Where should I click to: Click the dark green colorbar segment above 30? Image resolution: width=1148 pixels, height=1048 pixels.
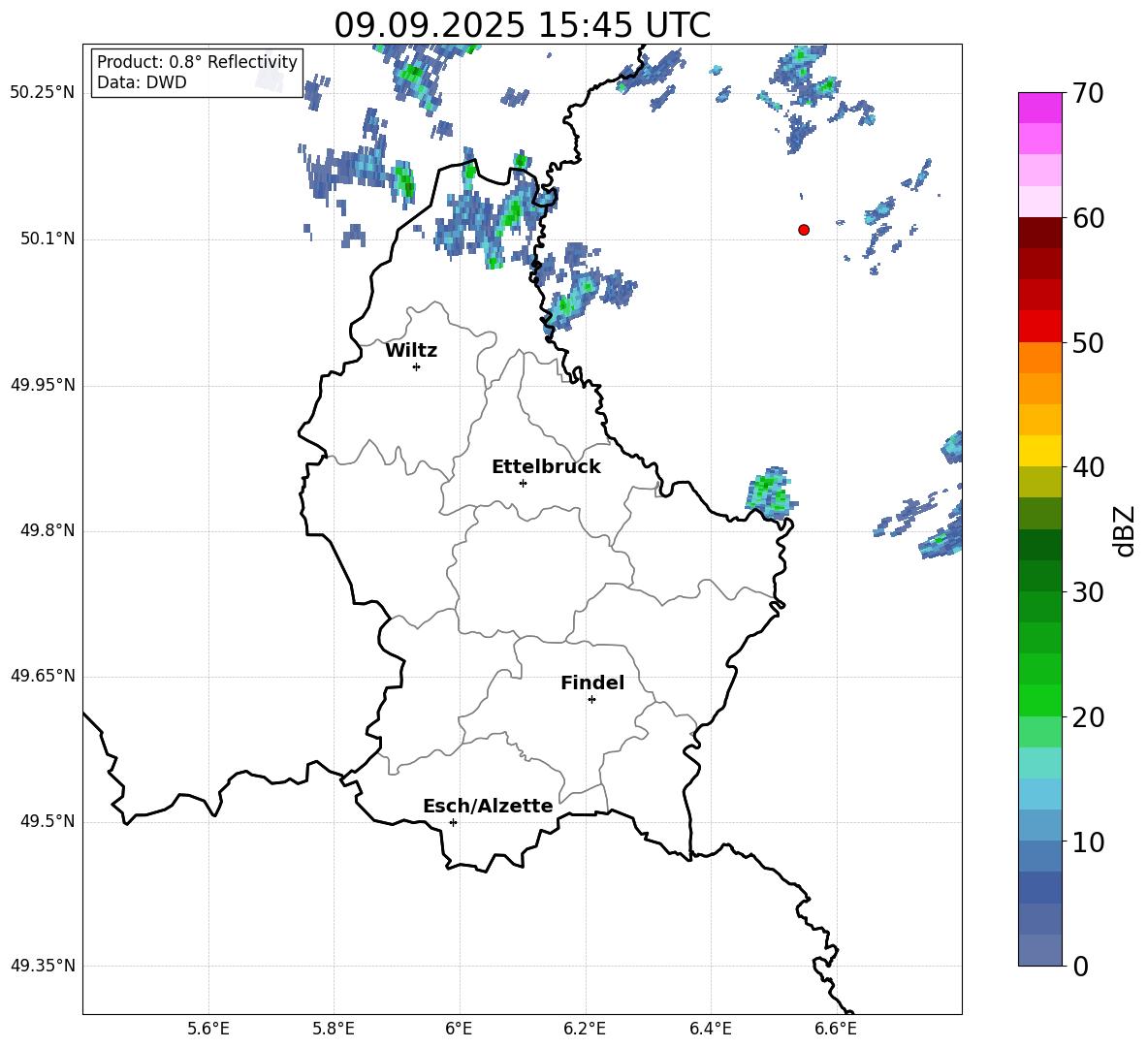tap(1040, 576)
